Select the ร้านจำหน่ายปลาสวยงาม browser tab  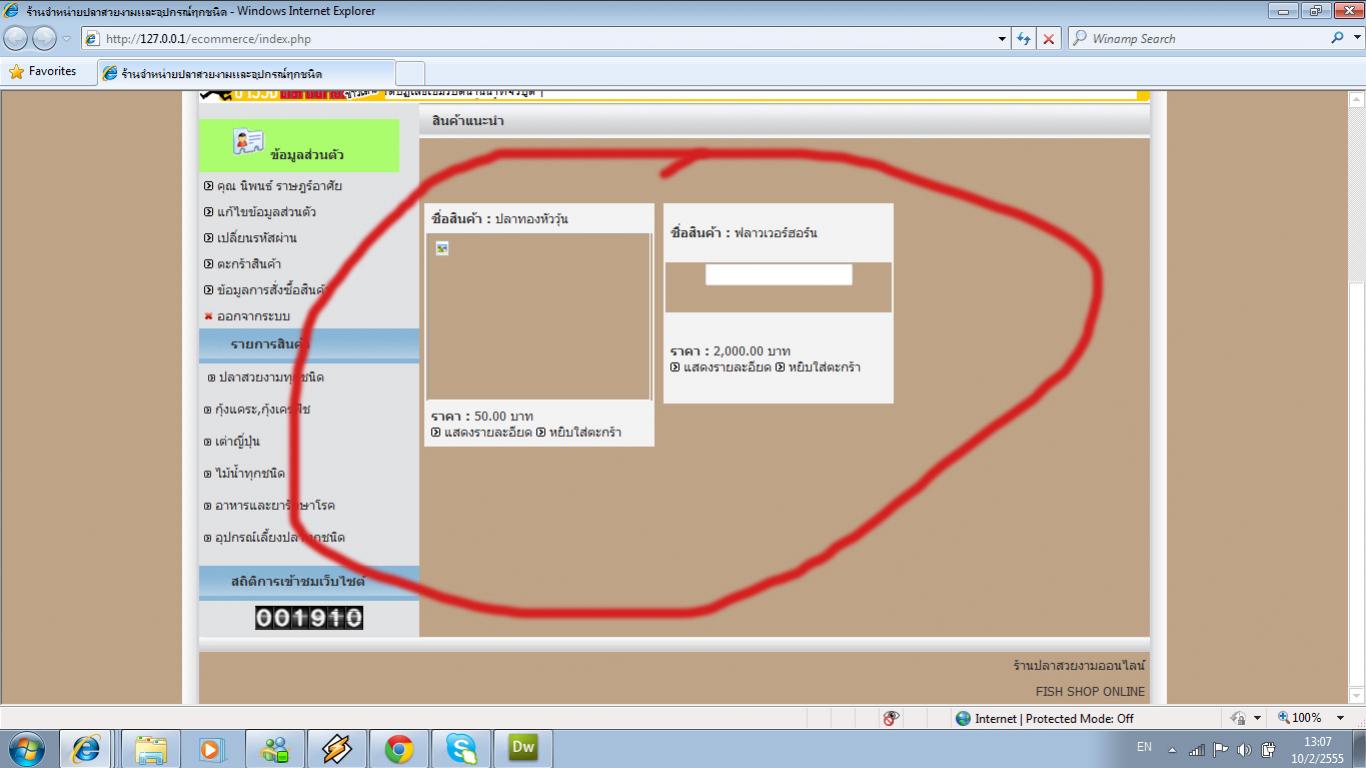point(246,73)
